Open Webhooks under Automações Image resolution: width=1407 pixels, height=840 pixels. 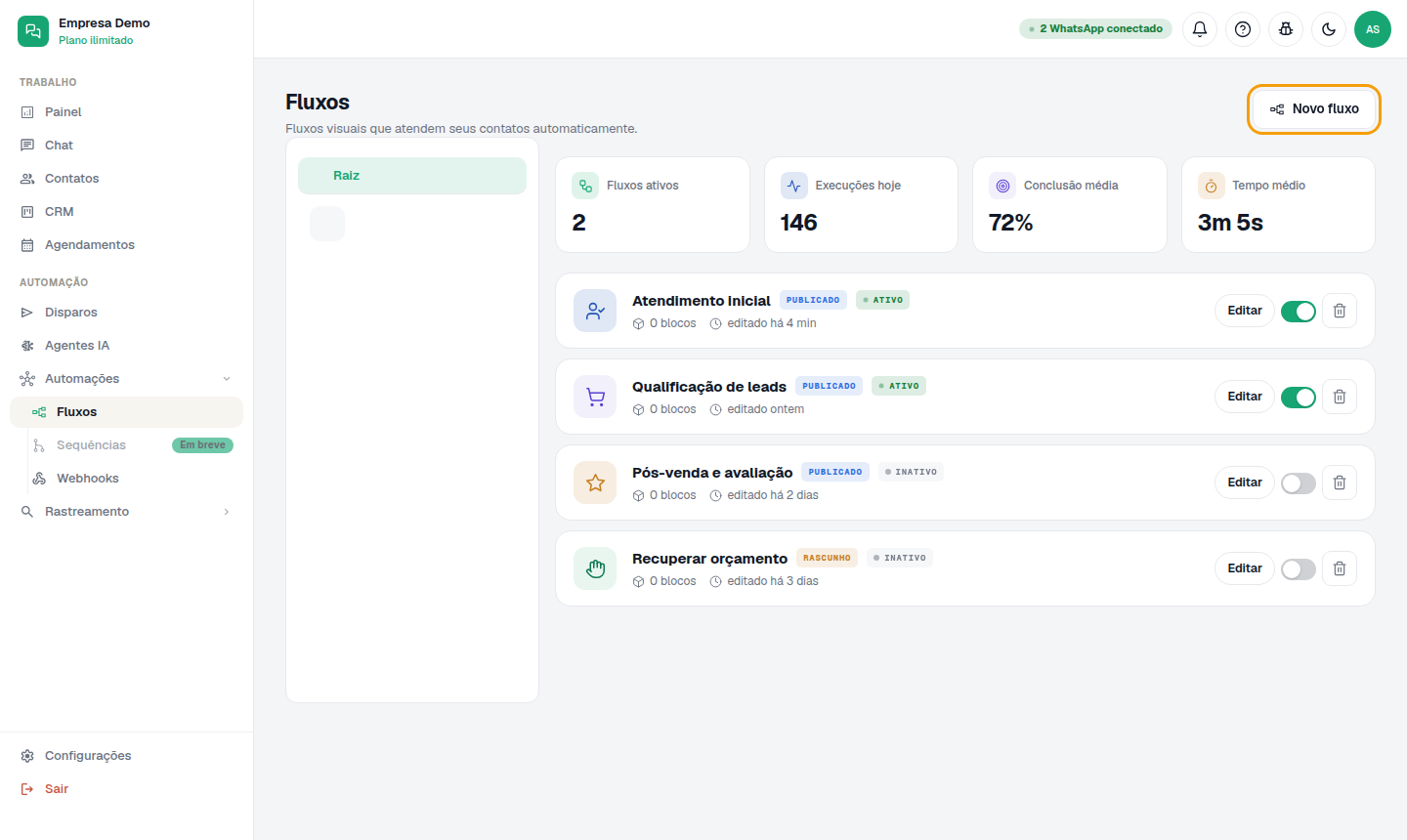[127, 479]
